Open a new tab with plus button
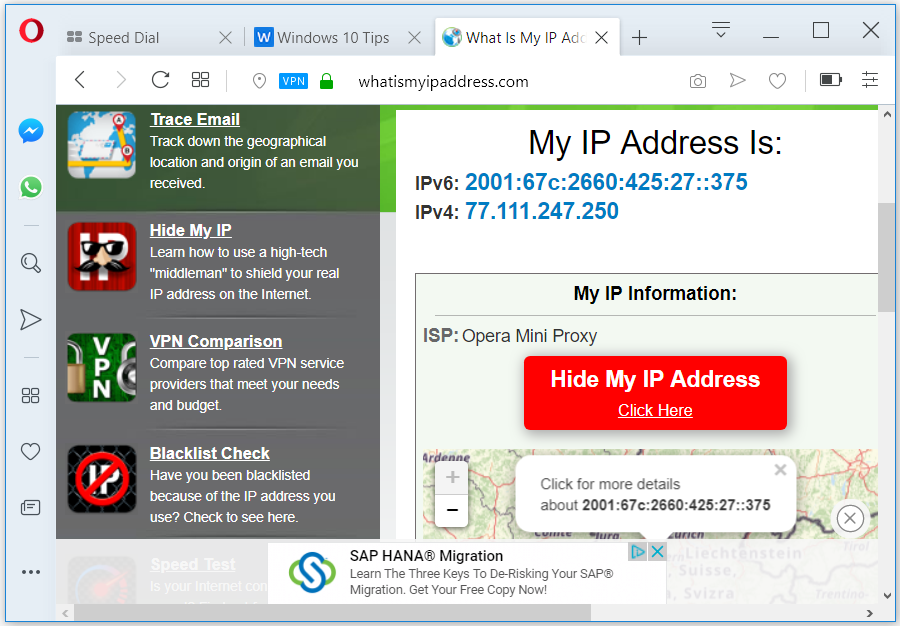 pos(639,38)
